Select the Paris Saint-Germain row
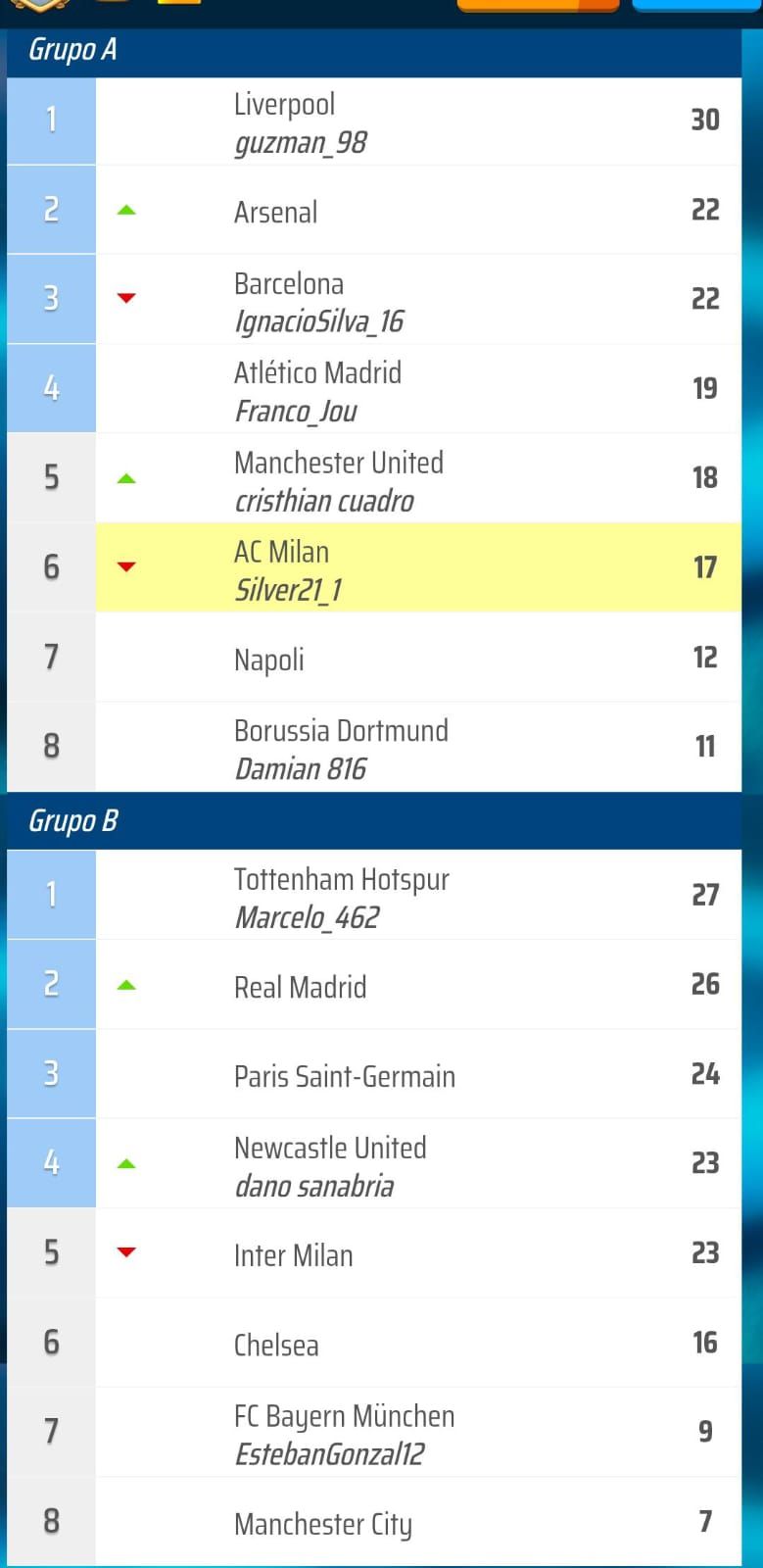Screen dimensions: 763x1568 click(x=374, y=1074)
